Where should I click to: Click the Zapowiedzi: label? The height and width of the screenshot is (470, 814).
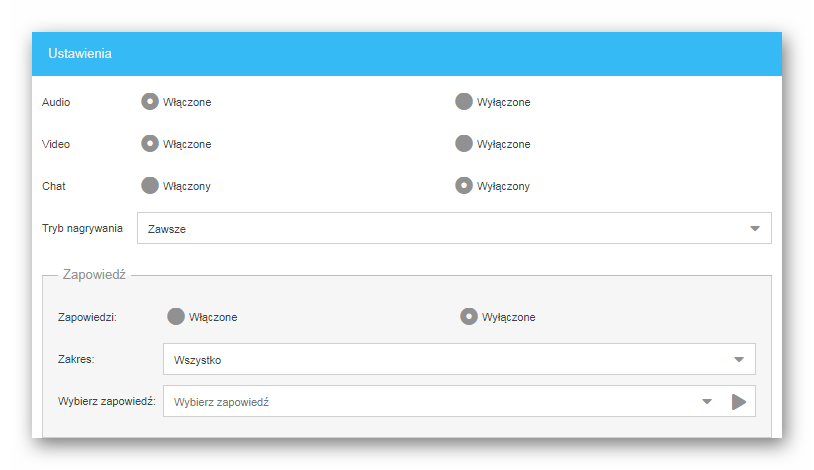point(87,317)
